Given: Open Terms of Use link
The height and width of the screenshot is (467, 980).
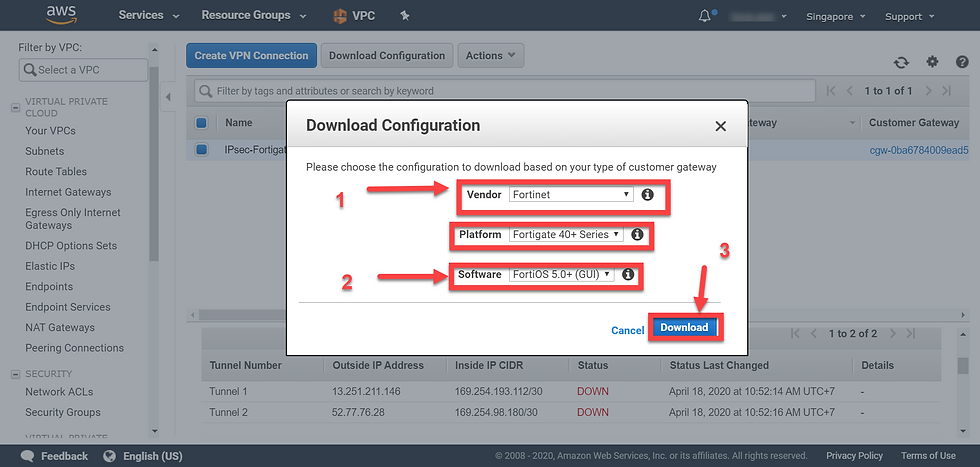Looking at the screenshot, I should pyautogui.click(x=928, y=456).
